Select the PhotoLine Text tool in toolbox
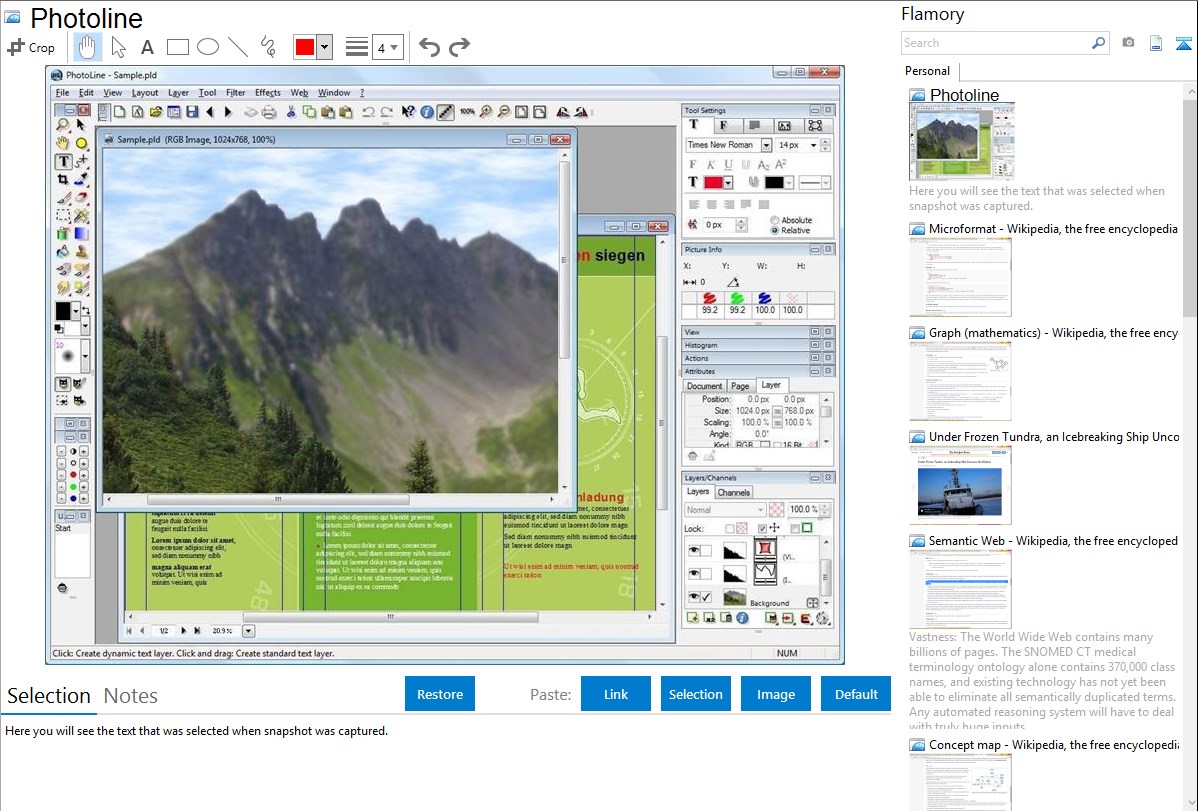This screenshot has width=1198, height=811. coord(63,161)
